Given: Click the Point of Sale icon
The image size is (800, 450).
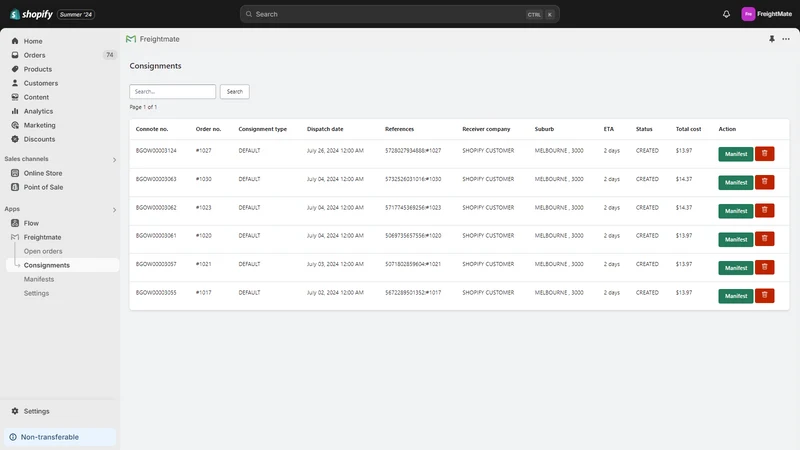Looking at the screenshot, I should (x=15, y=187).
